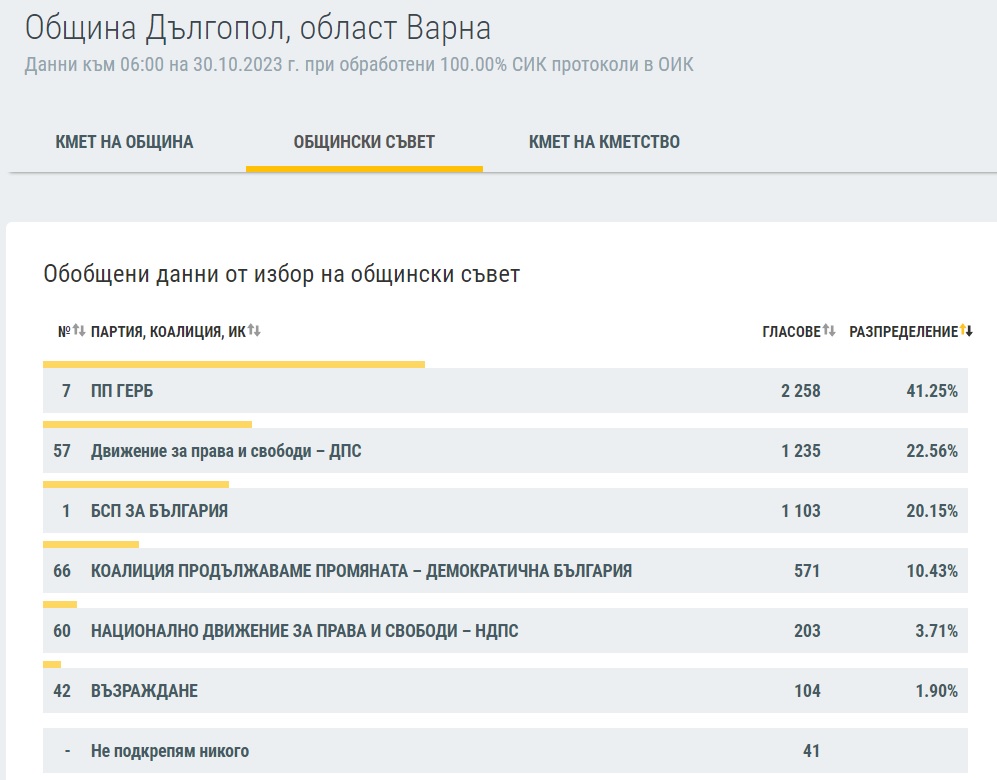Click the ПП ГЕРБ yellow percentage bar
This screenshot has height=780, width=997.
click(x=234, y=364)
